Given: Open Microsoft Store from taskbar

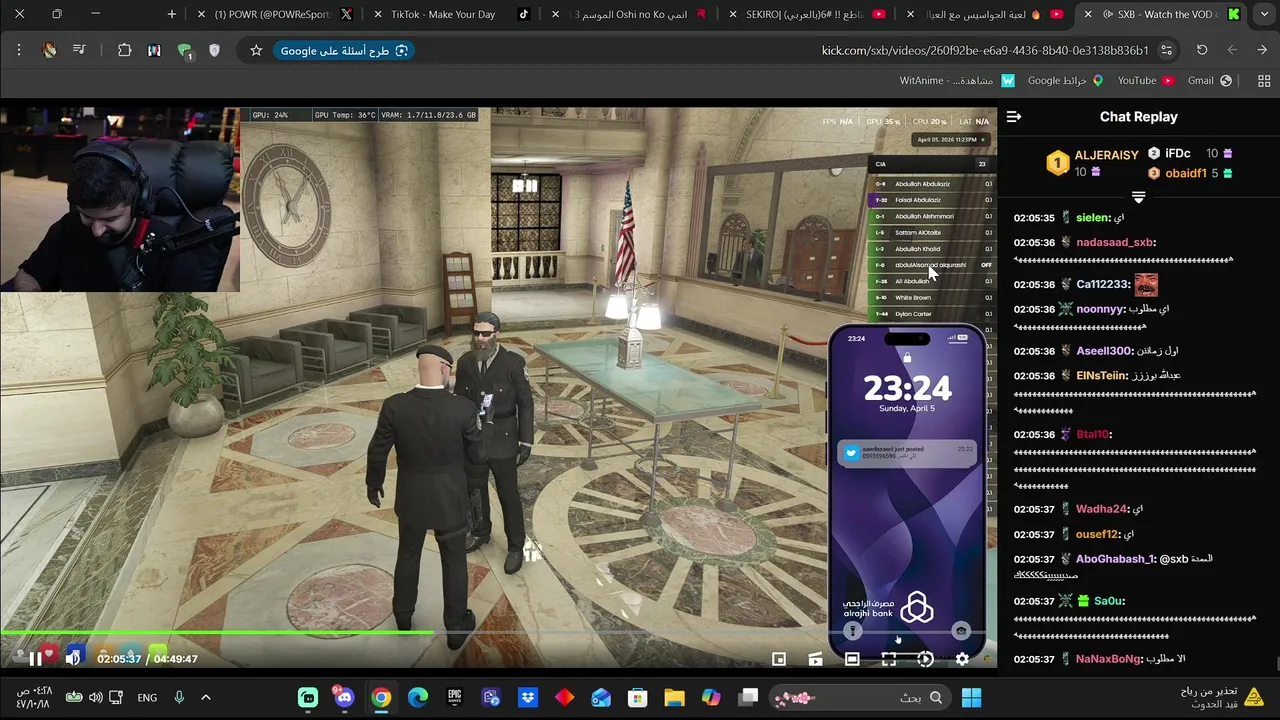Looking at the screenshot, I should [x=637, y=697].
